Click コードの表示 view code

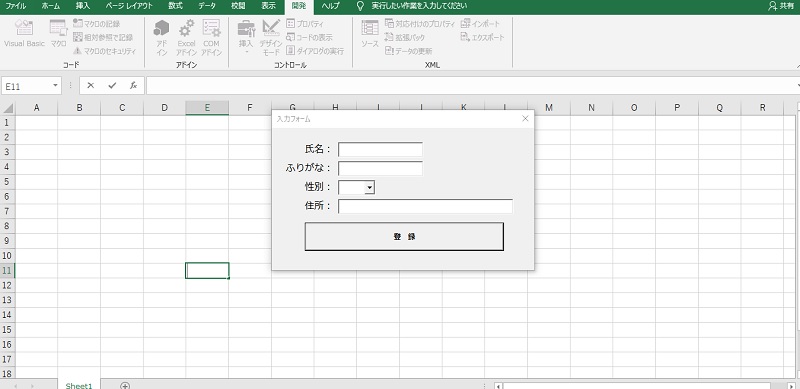310,37
